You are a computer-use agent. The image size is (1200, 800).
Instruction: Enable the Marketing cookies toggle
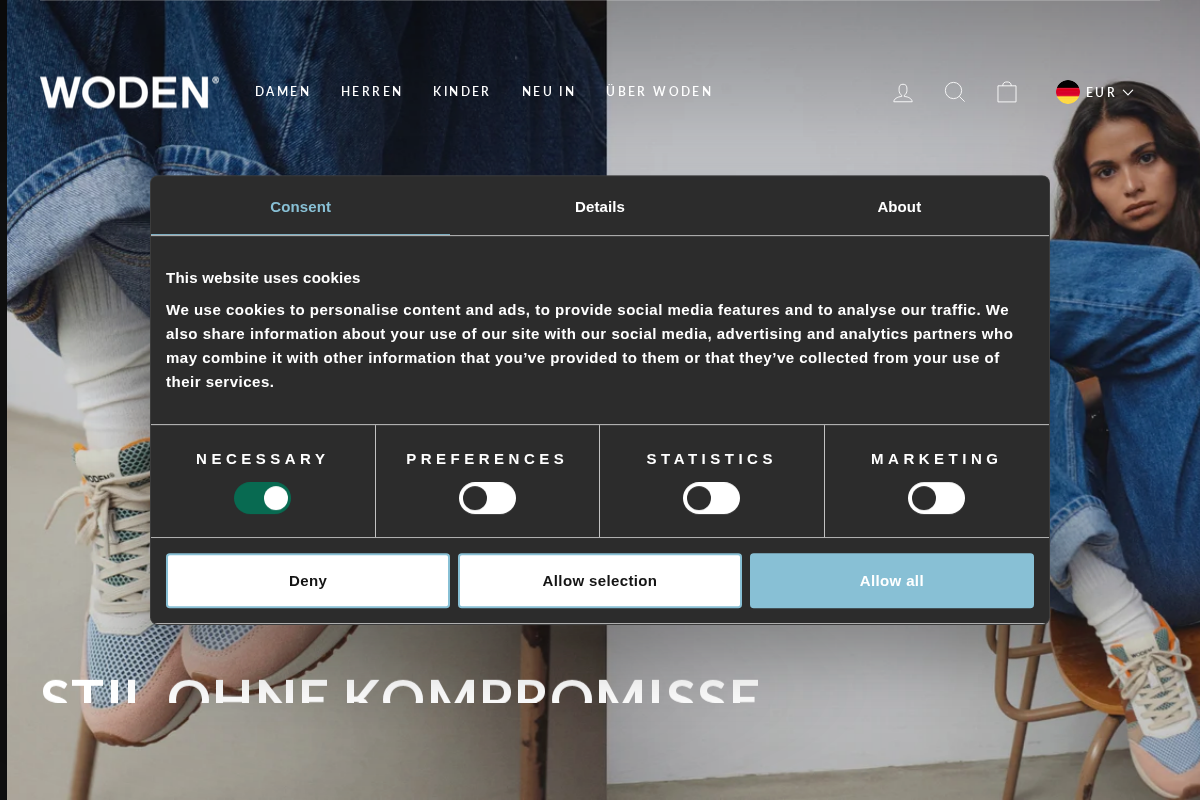coord(936,497)
